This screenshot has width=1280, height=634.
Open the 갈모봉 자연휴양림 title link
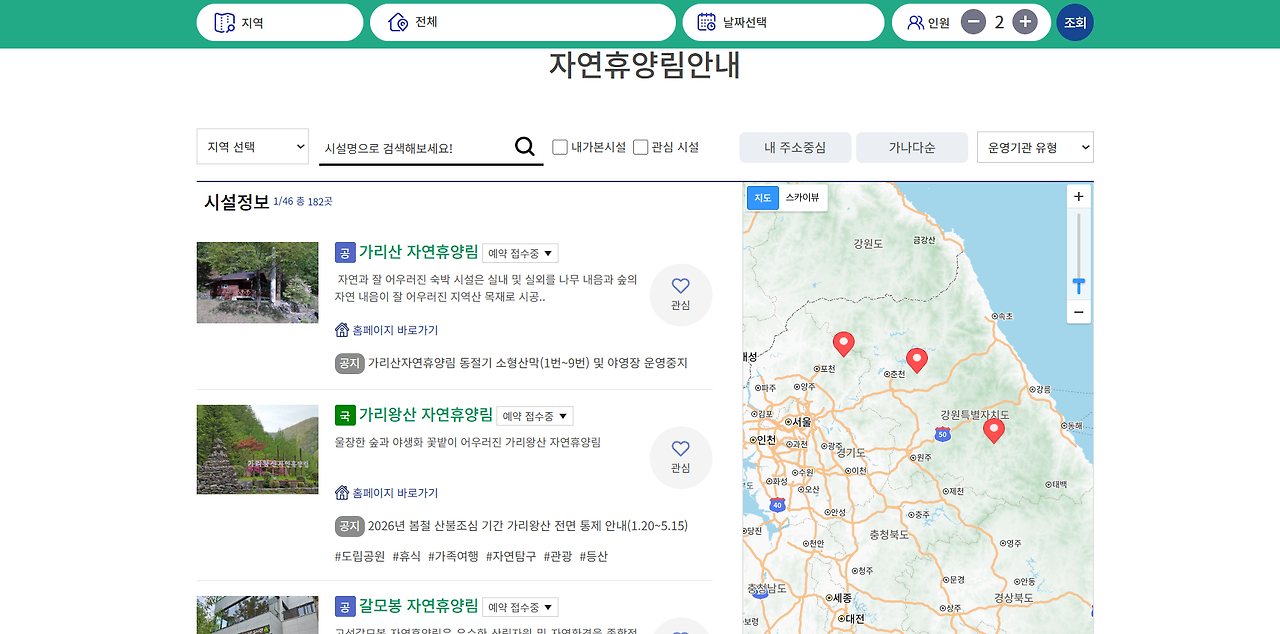tap(418, 606)
